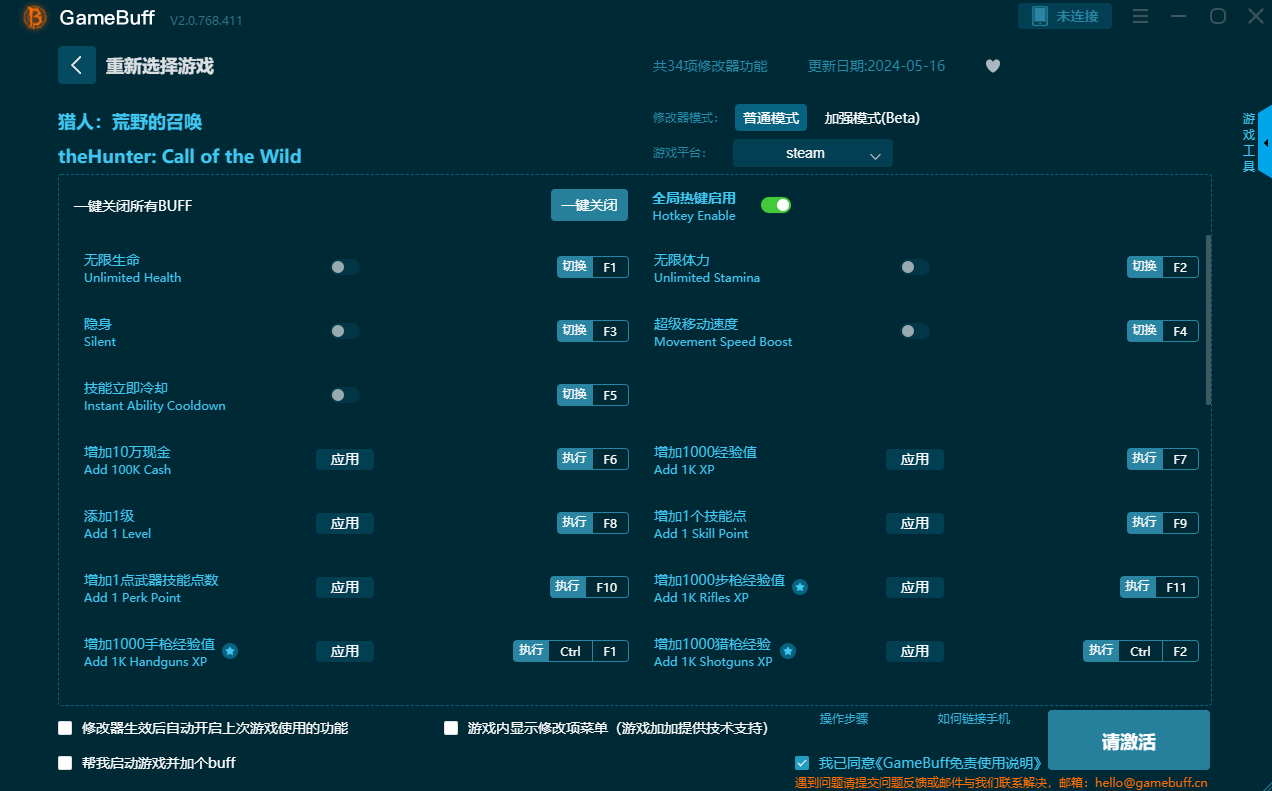The image size is (1272, 791).
Task: Apply Add 1K Rifles XP
Action: tap(915, 587)
